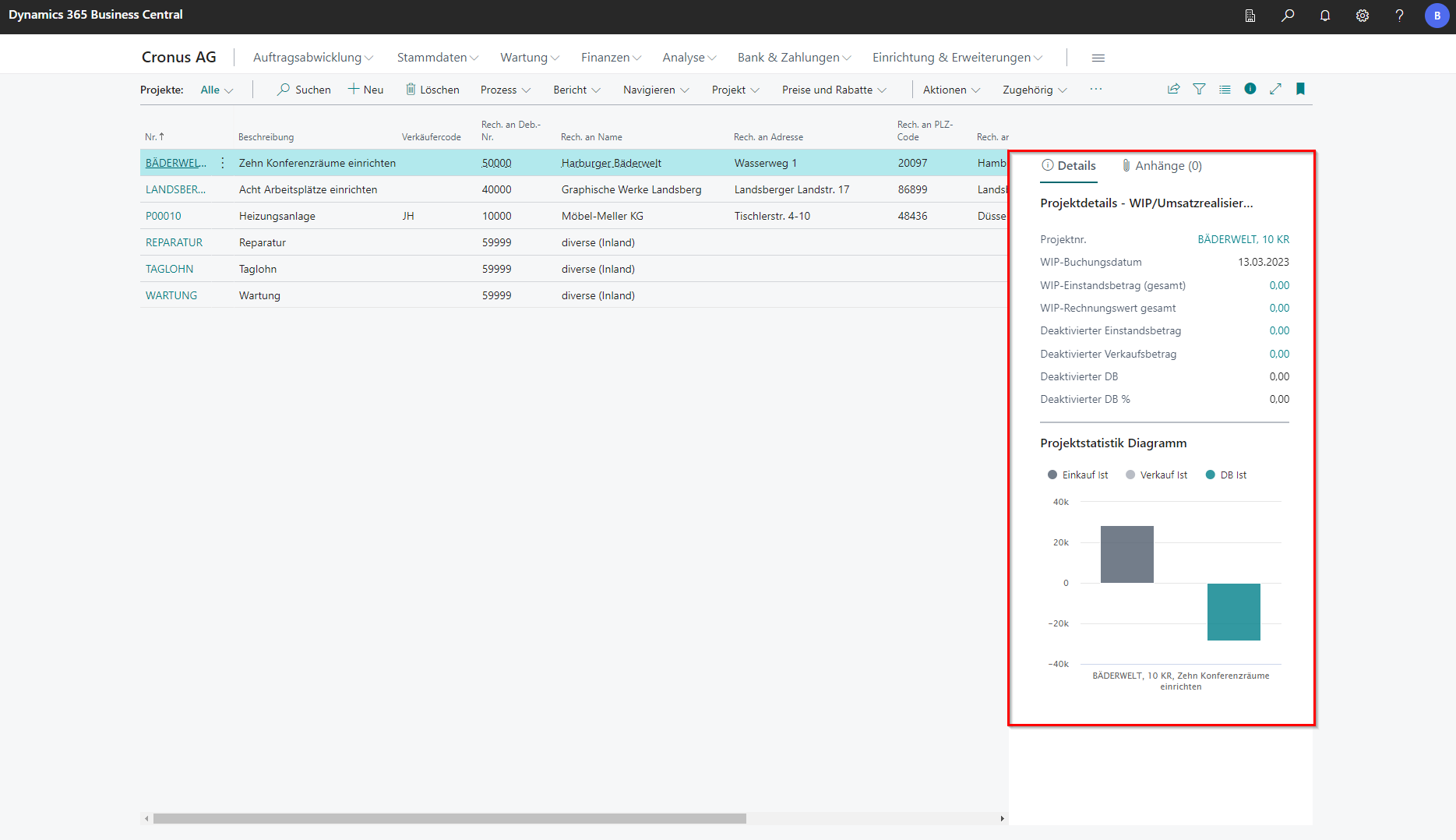Viewport: 1456px width, 840px height.
Task: Click the horizontal scrollbar under the list
Action: click(x=449, y=818)
